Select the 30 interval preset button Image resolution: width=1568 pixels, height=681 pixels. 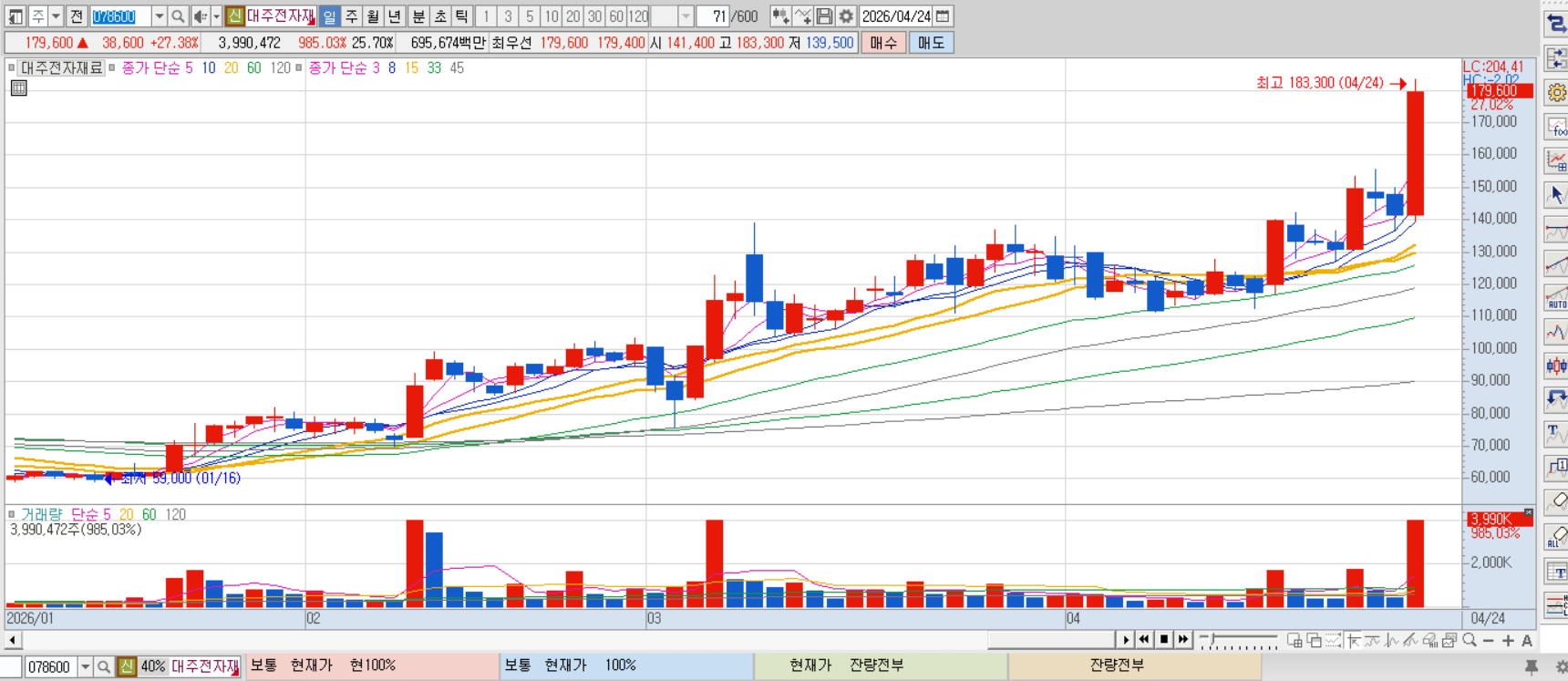coord(594,16)
